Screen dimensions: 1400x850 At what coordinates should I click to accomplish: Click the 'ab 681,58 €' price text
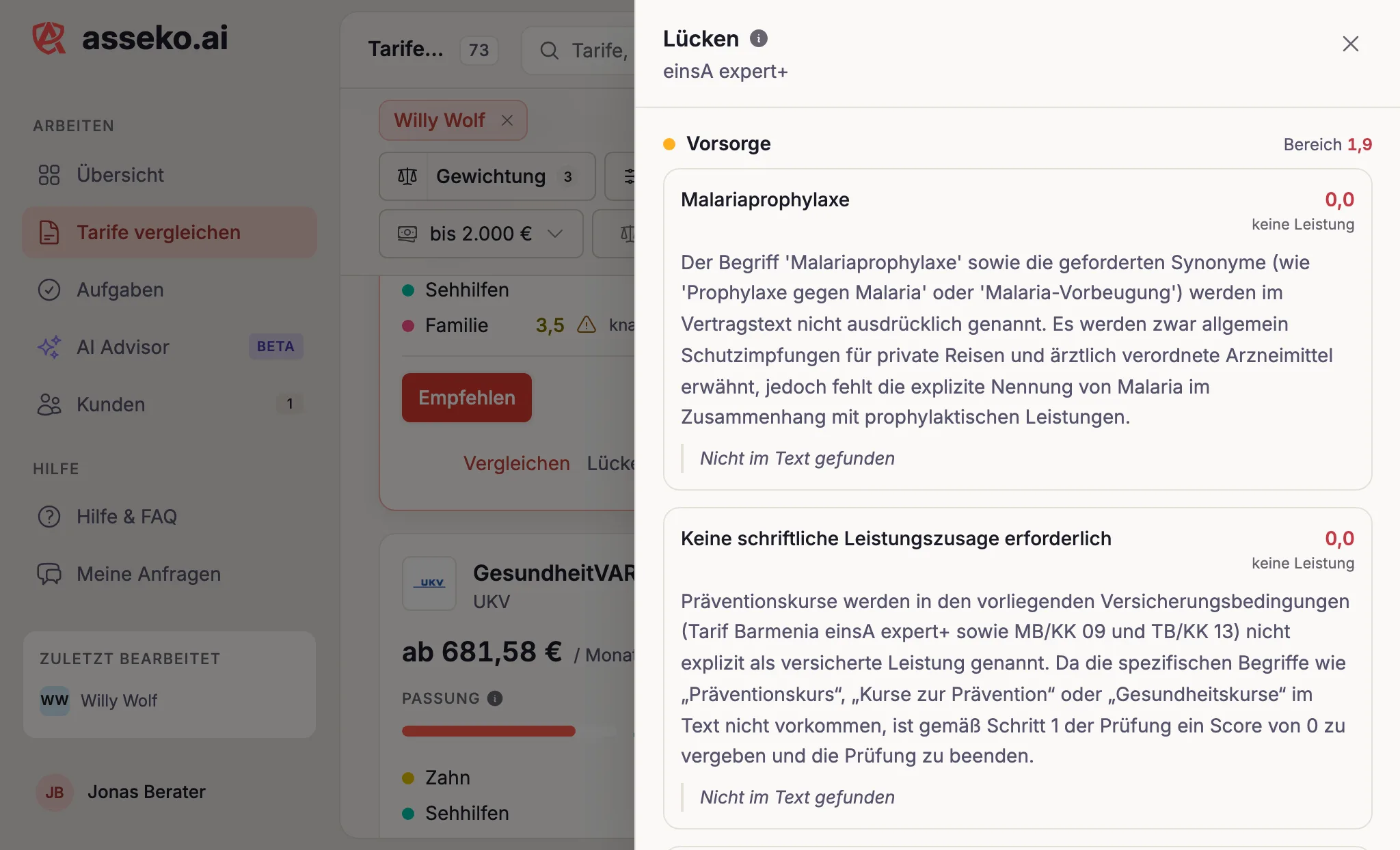(482, 652)
